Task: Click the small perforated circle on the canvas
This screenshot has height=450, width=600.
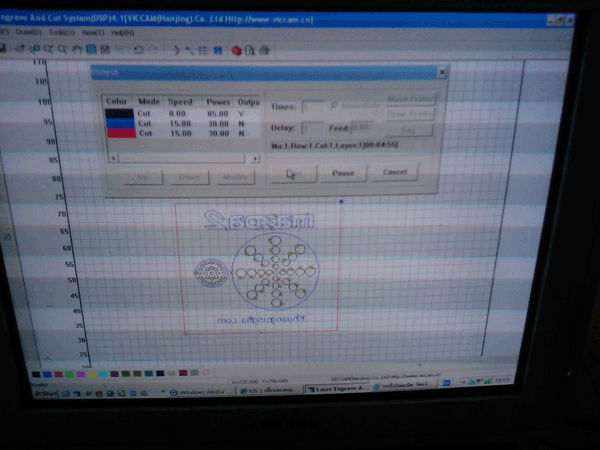Action: pyautogui.click(x=211, y=273)
